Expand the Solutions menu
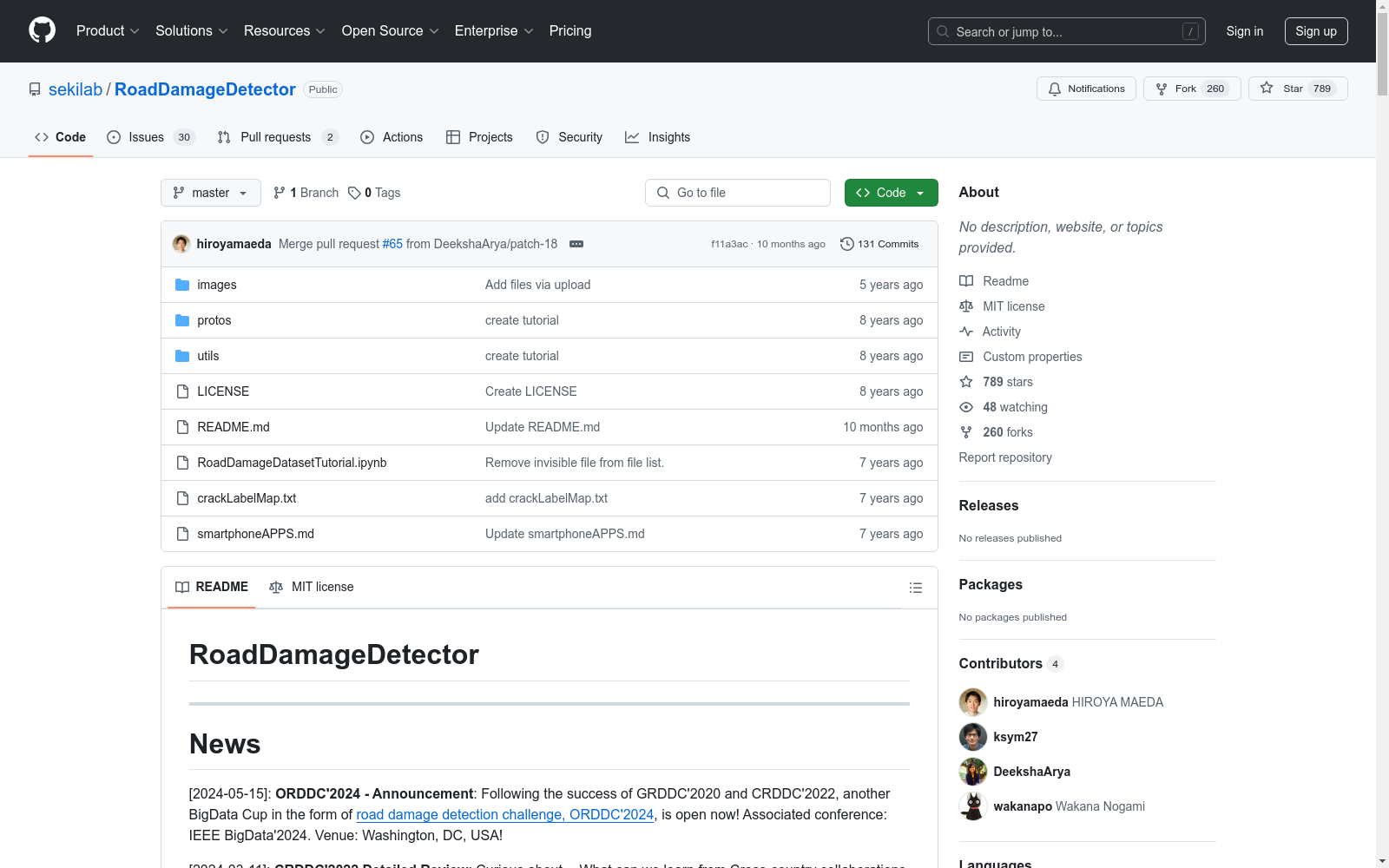The height and width of the screenshot is (868, 1389). coord(192,30)
